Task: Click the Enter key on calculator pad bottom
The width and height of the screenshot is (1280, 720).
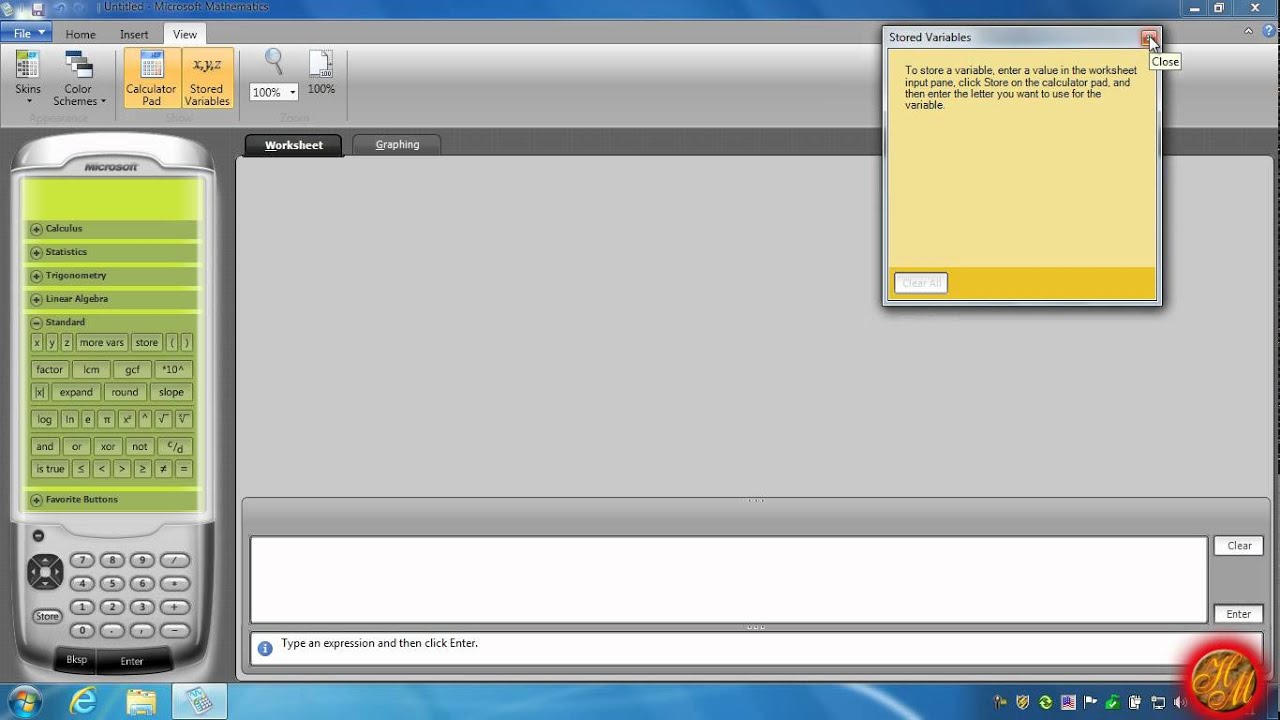Action: tap(132, 661)
